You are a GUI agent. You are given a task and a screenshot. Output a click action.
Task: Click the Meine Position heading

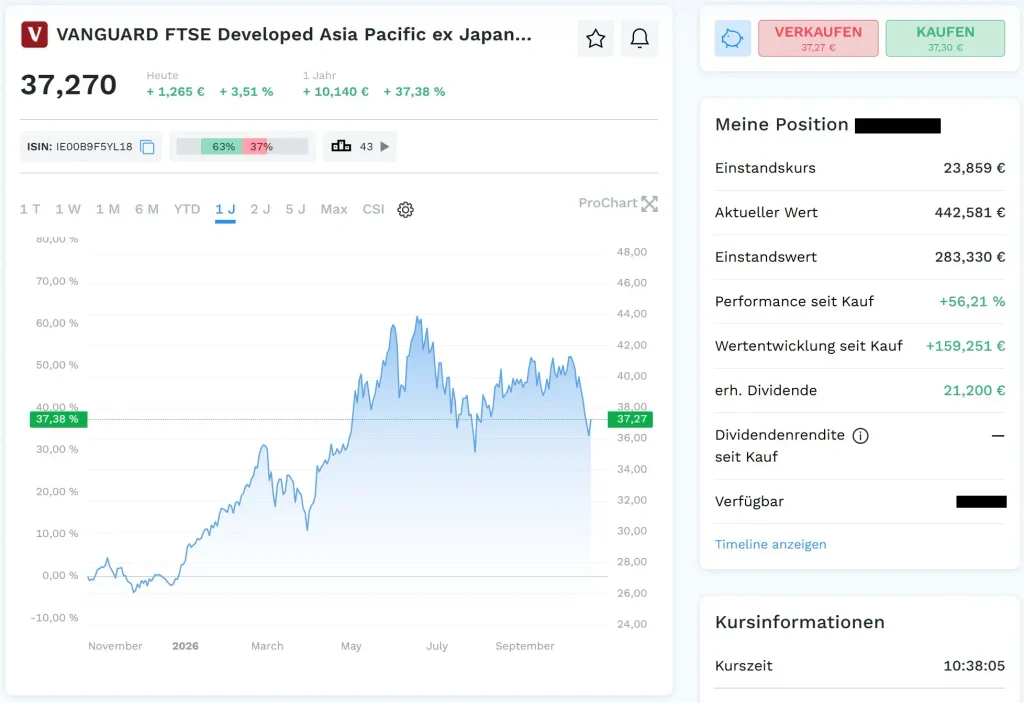(x=782, y=124)
